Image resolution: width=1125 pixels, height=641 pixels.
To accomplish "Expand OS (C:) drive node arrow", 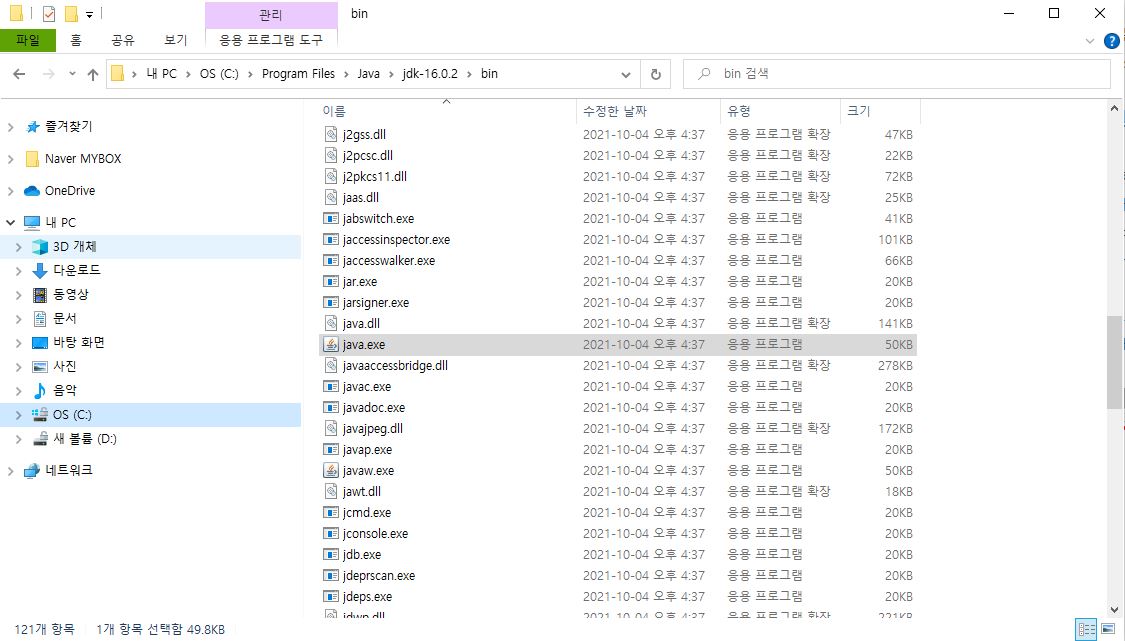I will pyautogui.click(x=19, y=415).
